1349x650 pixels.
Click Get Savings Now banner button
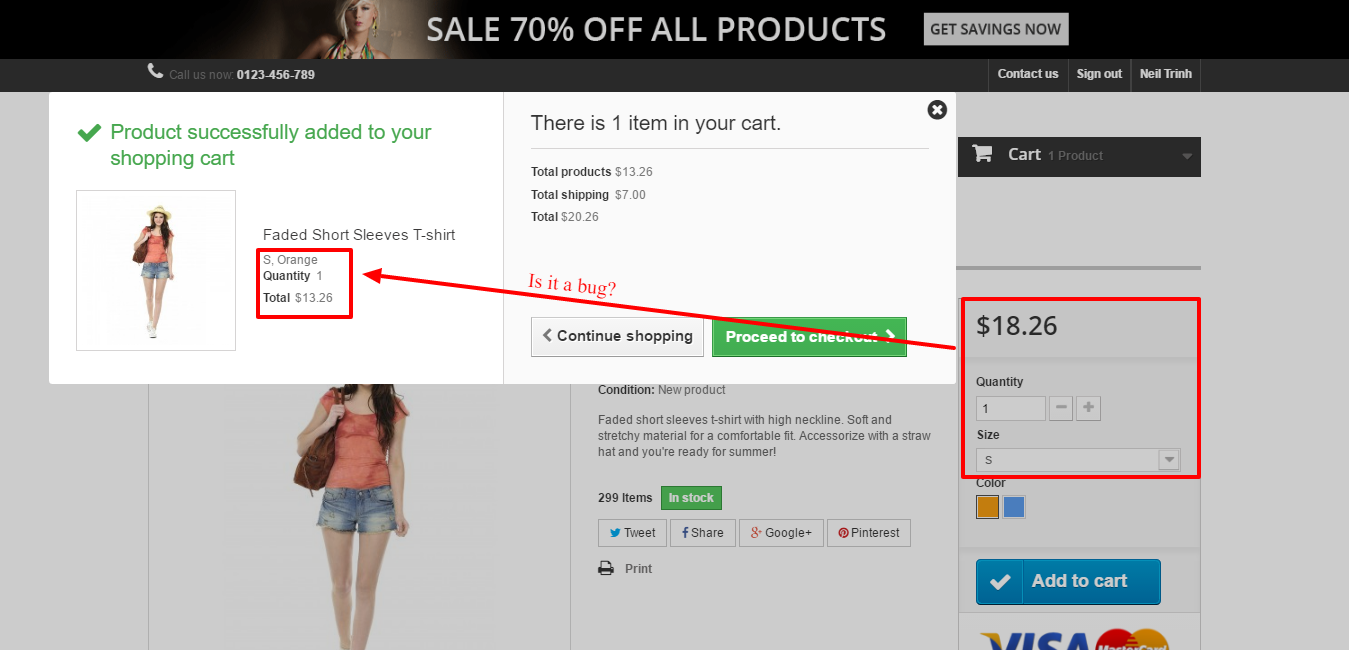995,29
